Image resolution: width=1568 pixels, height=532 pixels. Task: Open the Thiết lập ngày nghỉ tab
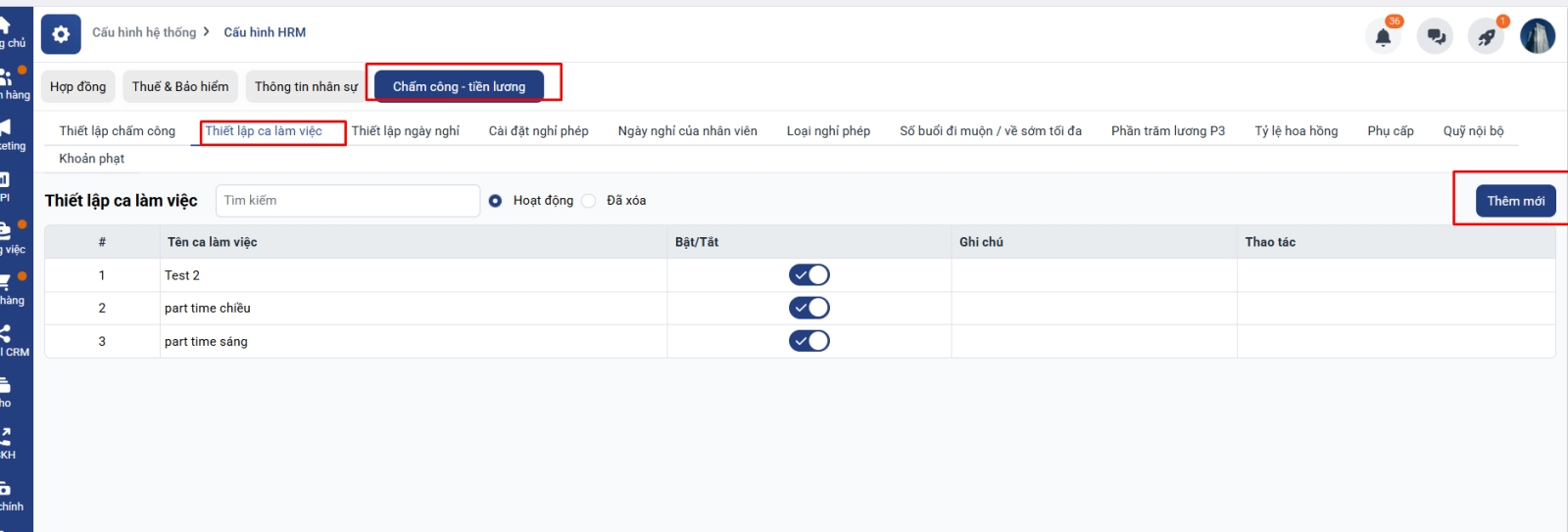pyautogui.click(x=405, y=131)
